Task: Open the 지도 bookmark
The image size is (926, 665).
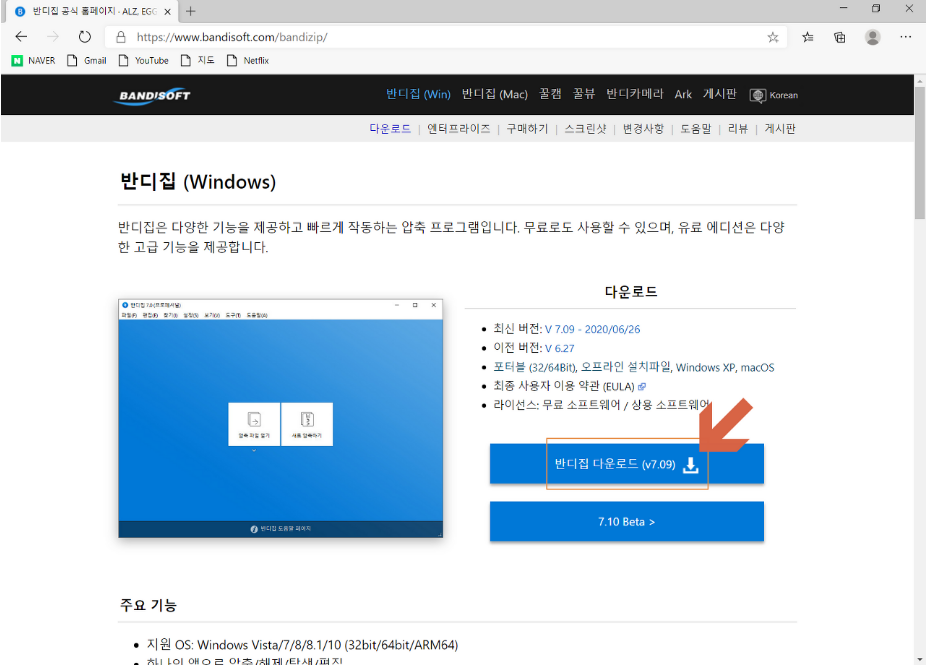Action: coord(198,60)
